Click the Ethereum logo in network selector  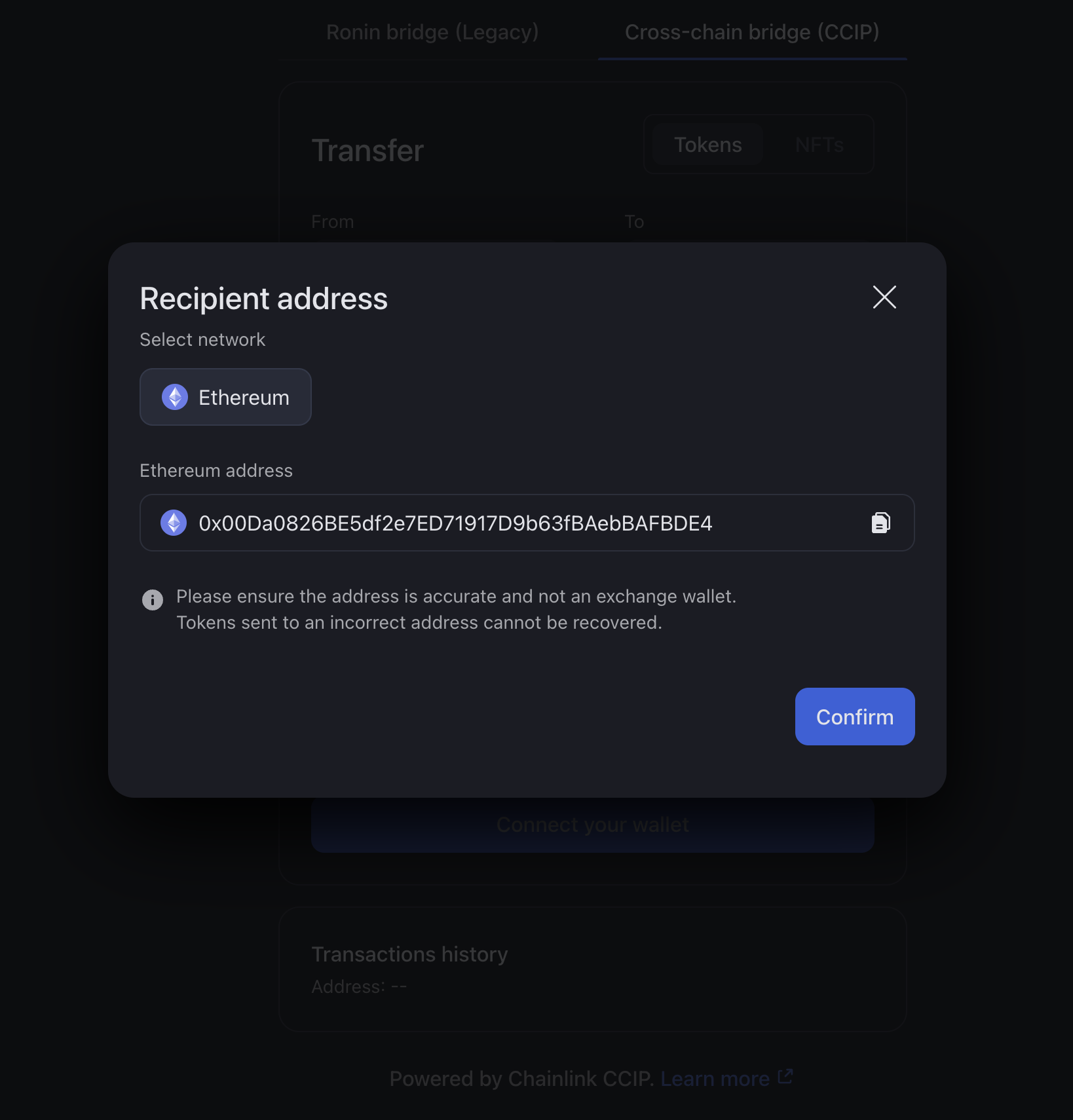[x=175, y=397]
